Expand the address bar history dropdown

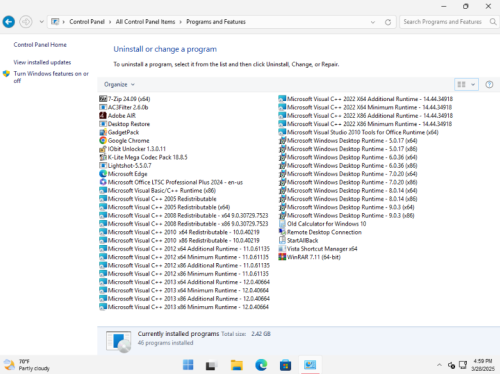pyautogui.click(x=373, y=22)
